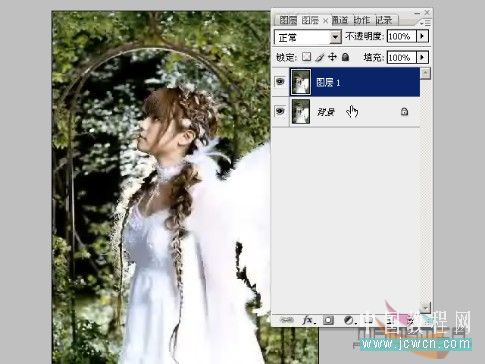This screenshot has height=364, width=485.
Task: Switch to the 动作 tab
Action: (x=362, y=20)
